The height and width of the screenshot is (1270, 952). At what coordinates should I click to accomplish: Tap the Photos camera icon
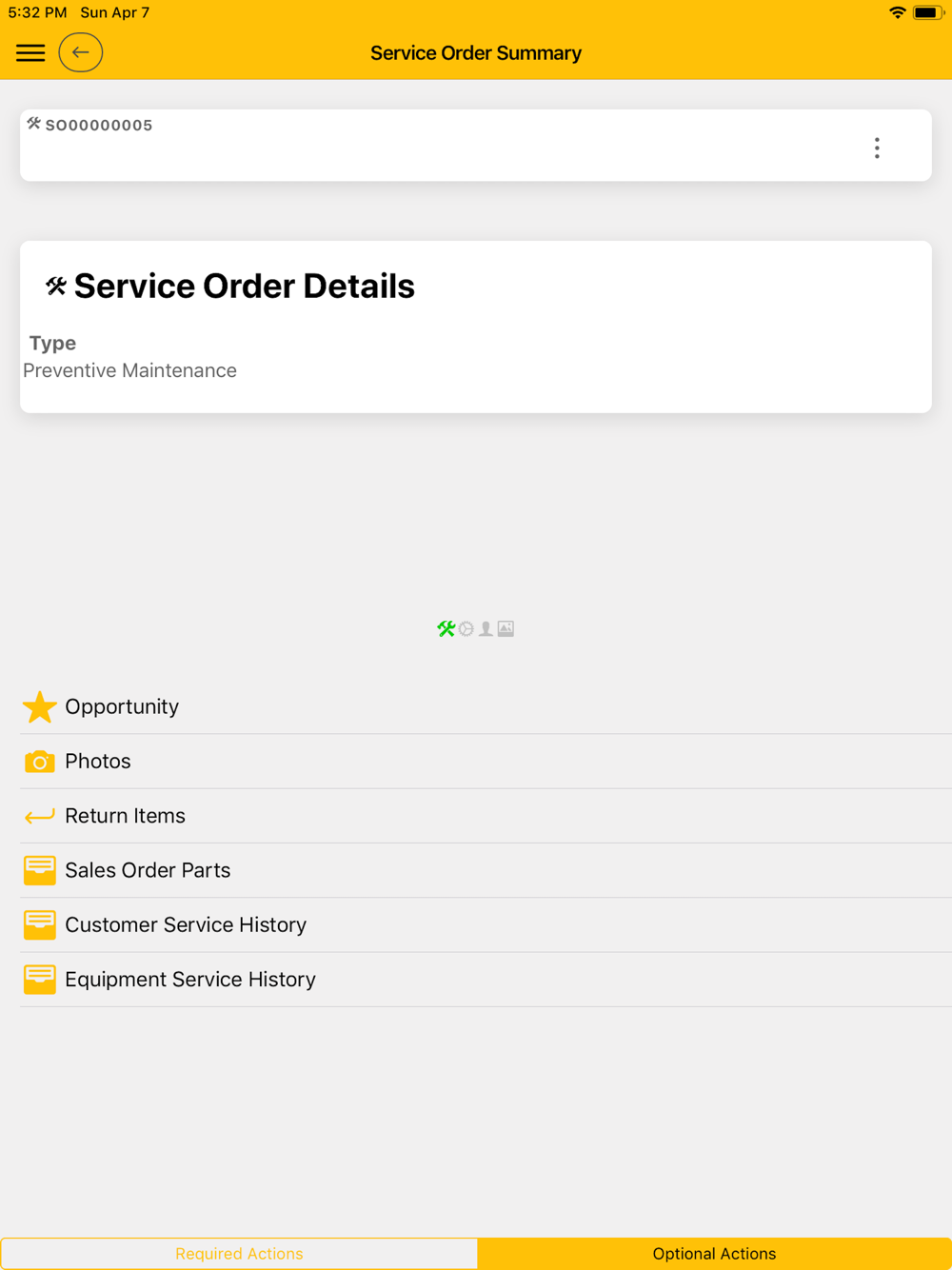tap(39, 762)
